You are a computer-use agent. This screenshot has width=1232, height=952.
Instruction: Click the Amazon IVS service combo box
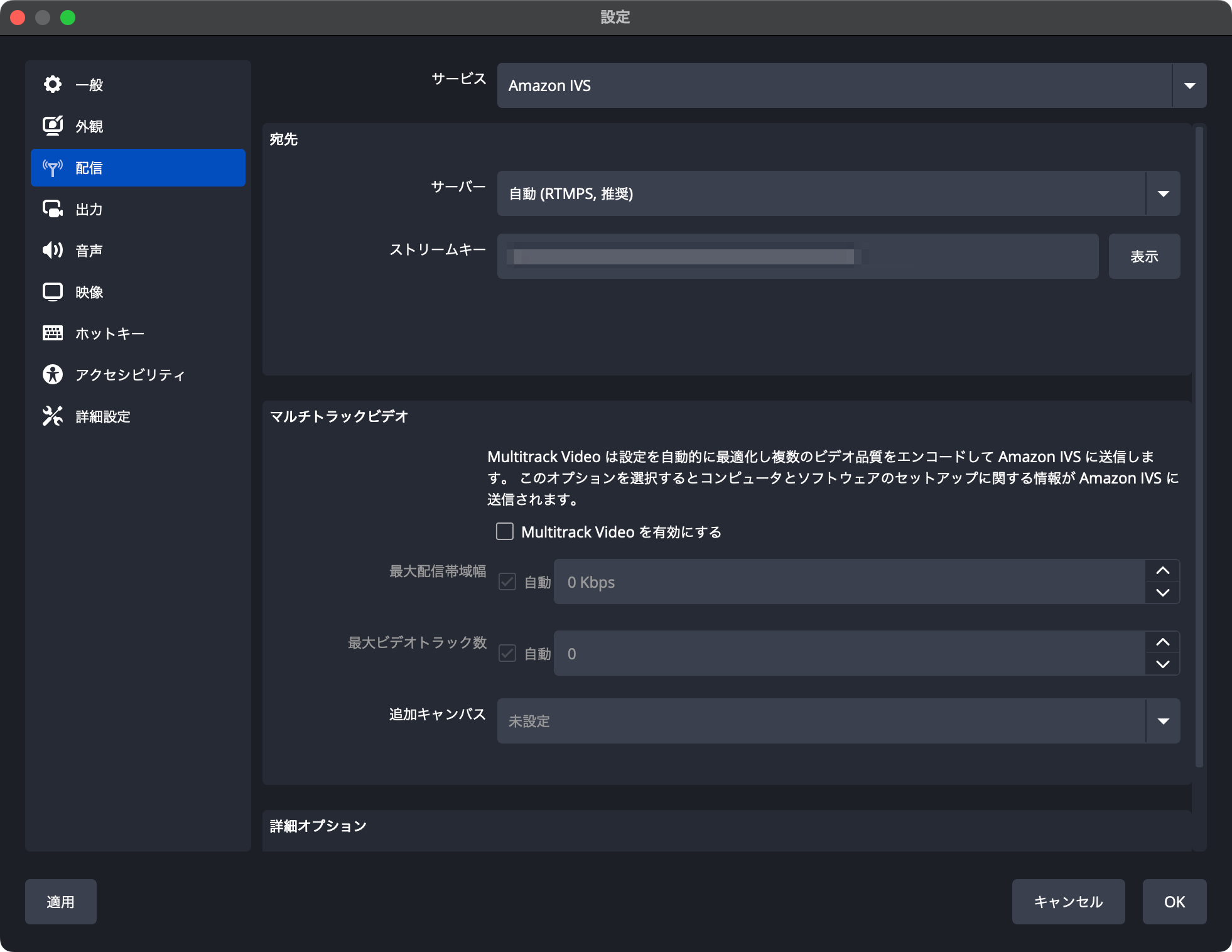851,85
